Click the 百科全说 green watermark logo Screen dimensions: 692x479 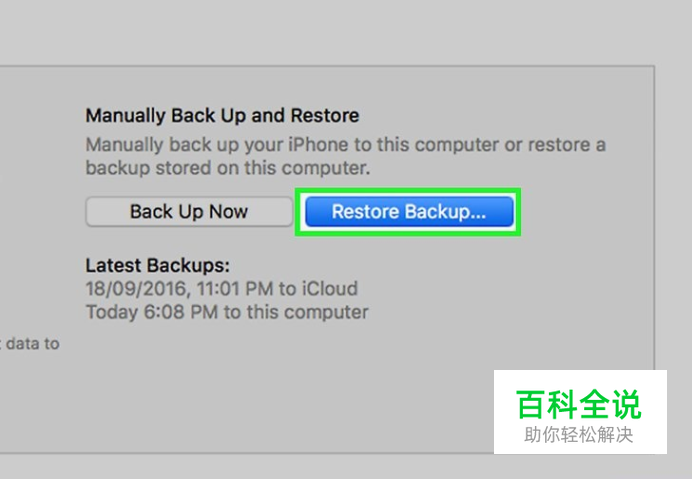[x=579, y=404]
